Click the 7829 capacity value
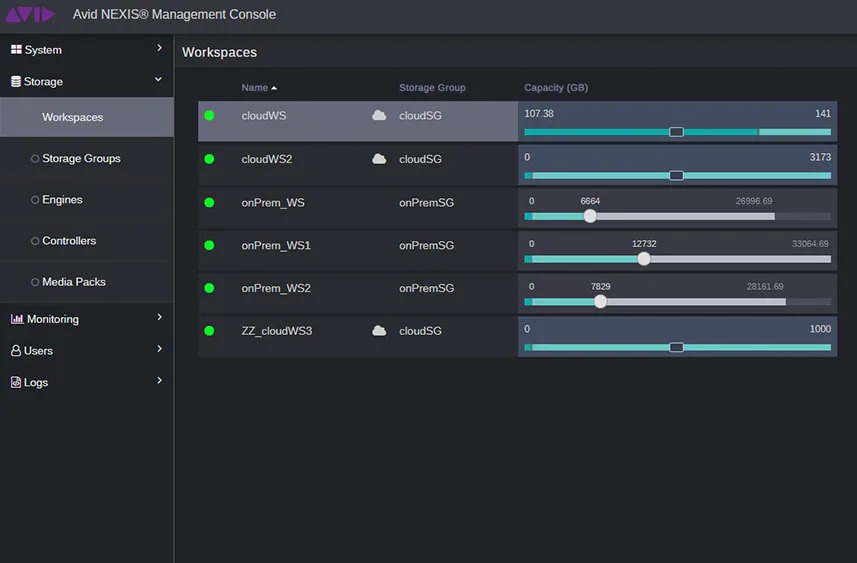 [600, 286]
